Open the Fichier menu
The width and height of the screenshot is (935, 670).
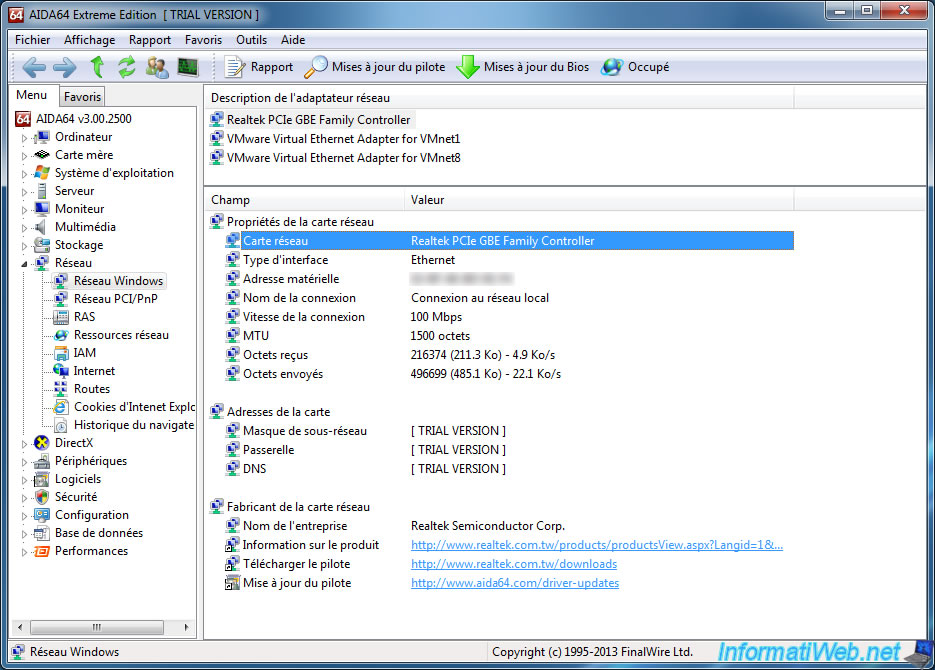(x=32, y=40)
